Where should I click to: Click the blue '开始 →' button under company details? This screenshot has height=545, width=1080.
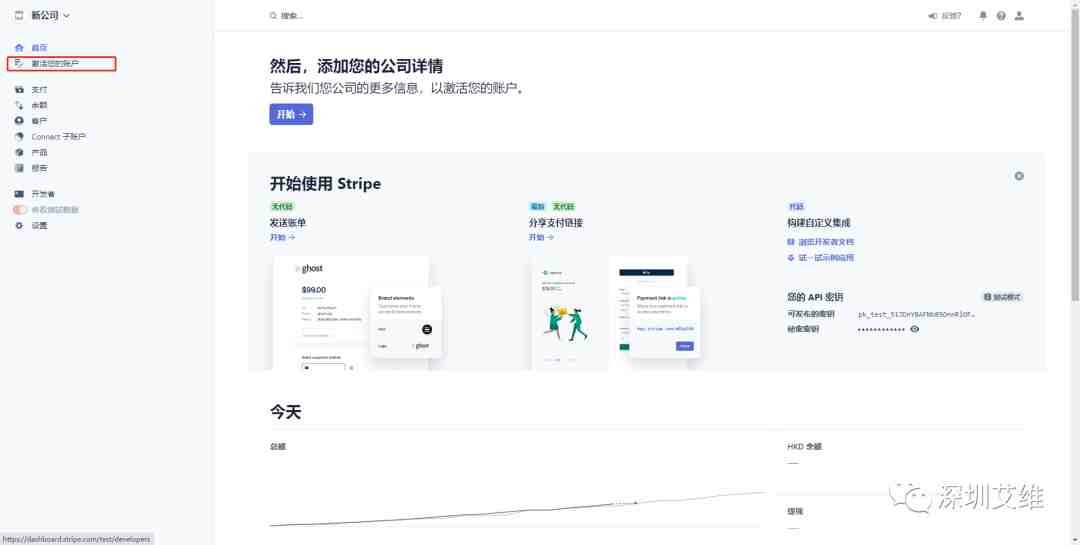(291, 114)
